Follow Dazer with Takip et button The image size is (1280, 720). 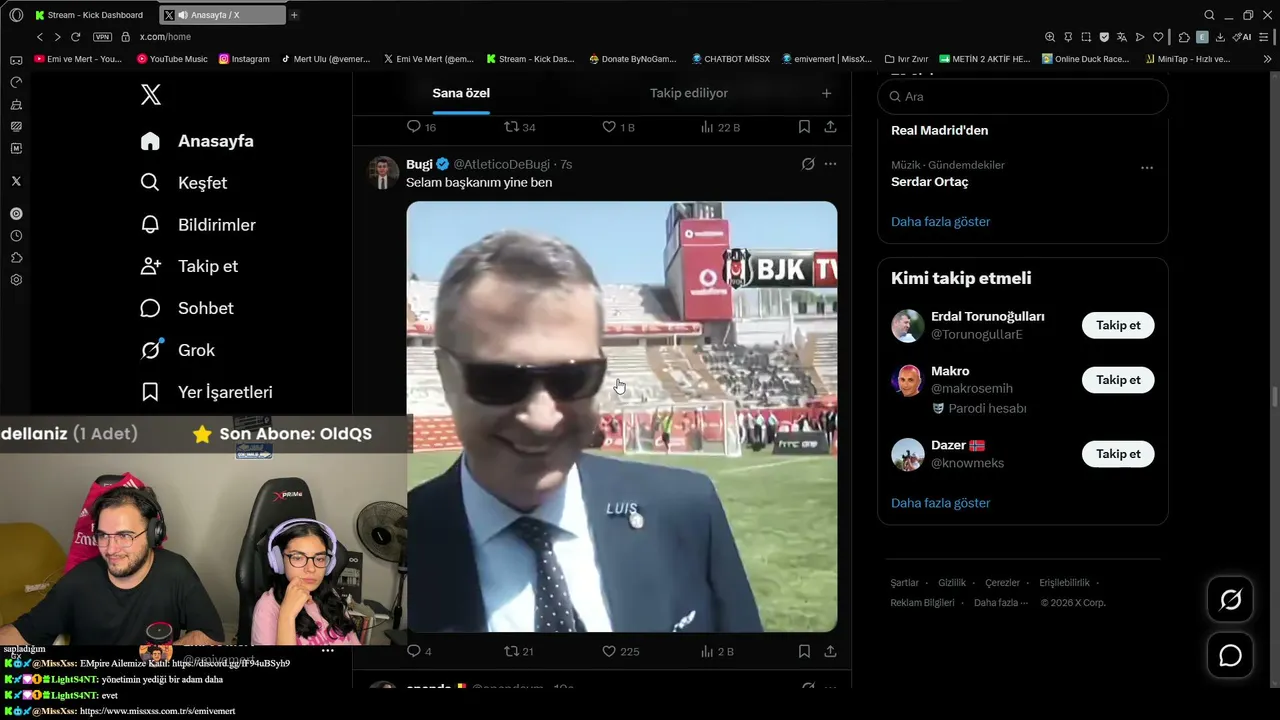pos(1118,454)
